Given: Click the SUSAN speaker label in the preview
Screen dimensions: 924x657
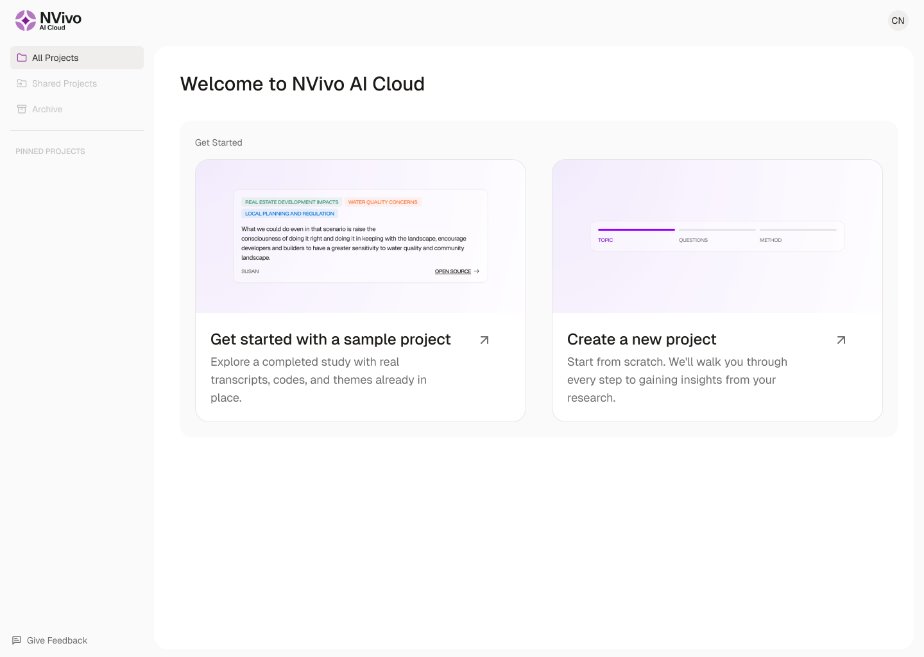Looking at the screenshot, I should tap(250, 272).
